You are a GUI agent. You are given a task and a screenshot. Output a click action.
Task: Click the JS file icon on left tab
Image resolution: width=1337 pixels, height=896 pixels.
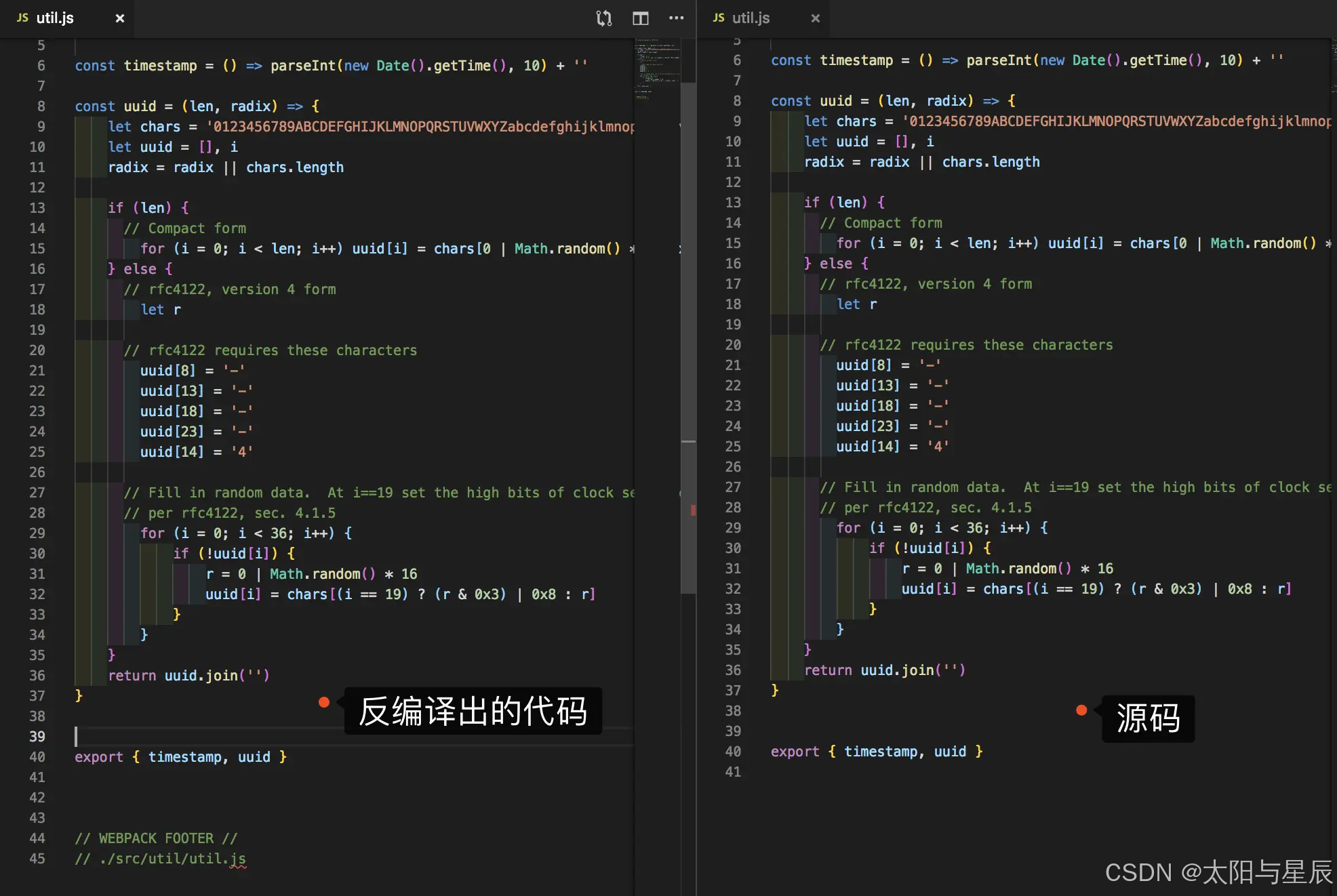pyautogui.click(x=22, y=18)
